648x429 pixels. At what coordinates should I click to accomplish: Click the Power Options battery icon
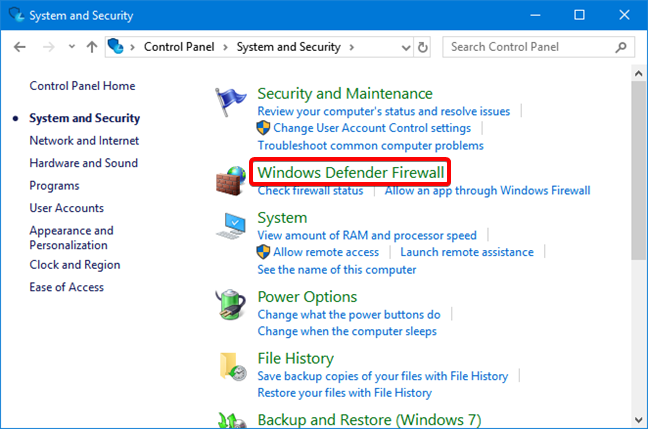231,305
